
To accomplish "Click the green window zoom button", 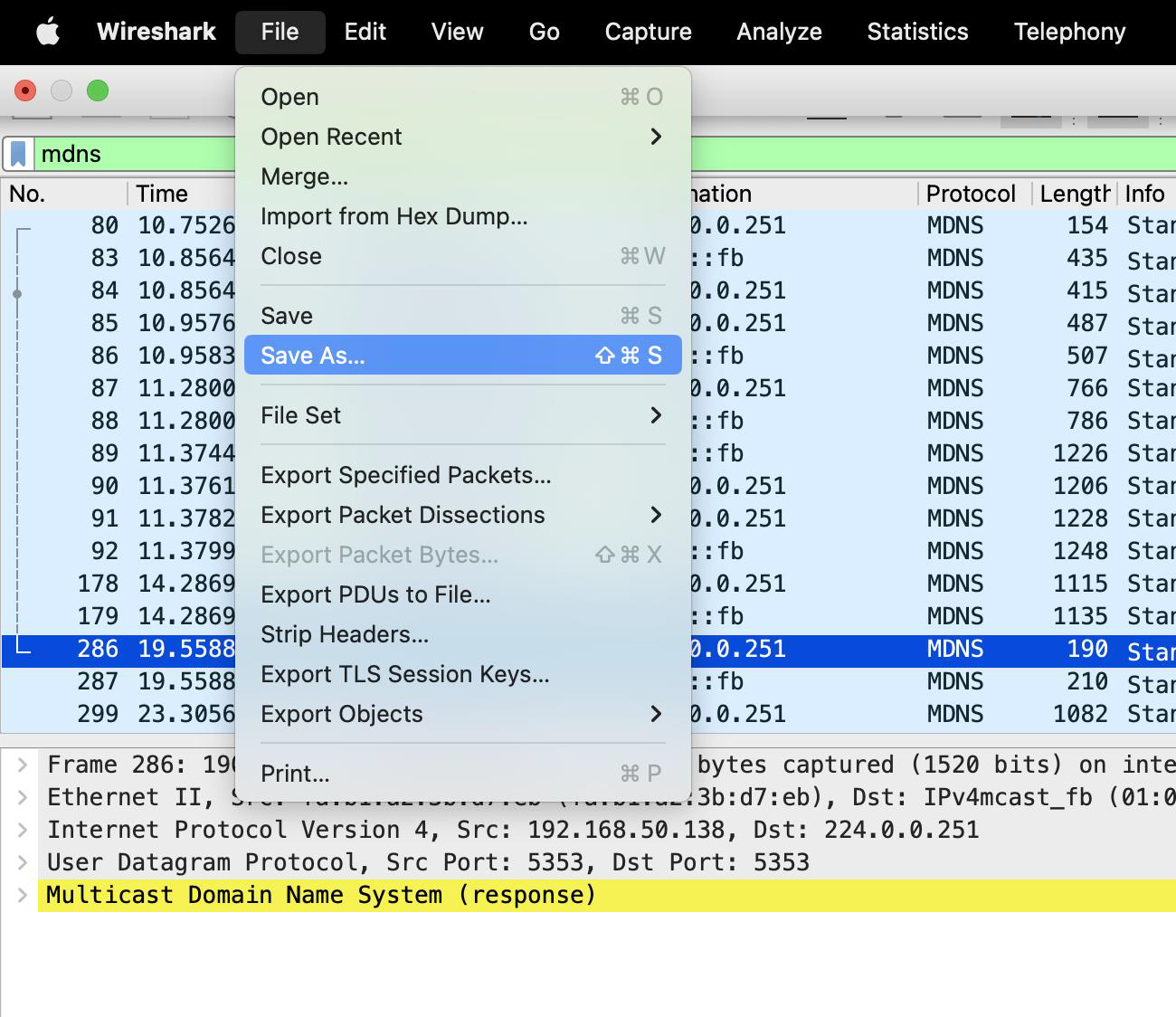I will tap(98, 90).
